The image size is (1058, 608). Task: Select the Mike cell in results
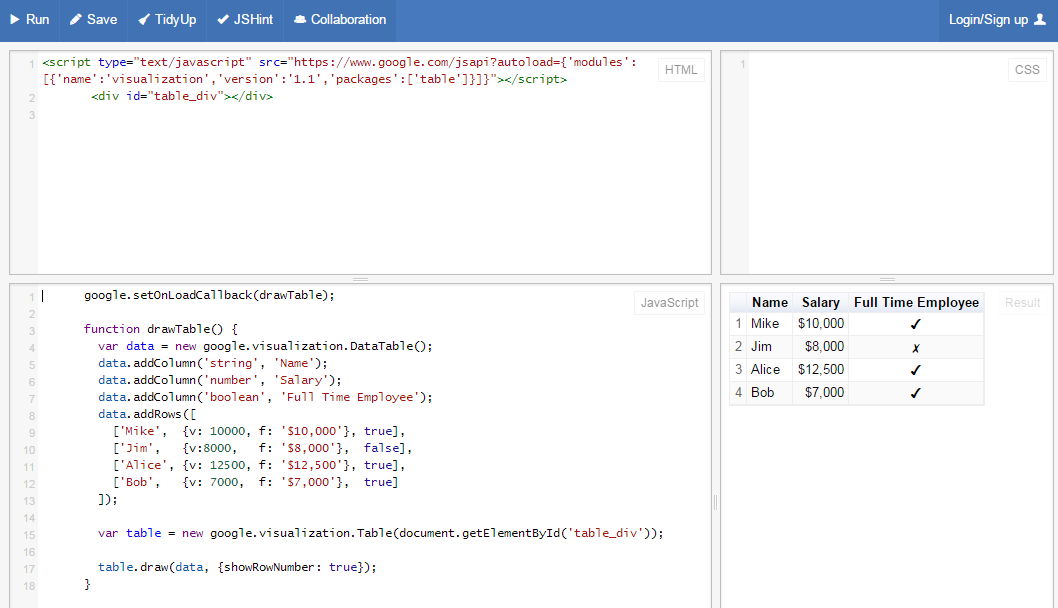tap(769, 324)
